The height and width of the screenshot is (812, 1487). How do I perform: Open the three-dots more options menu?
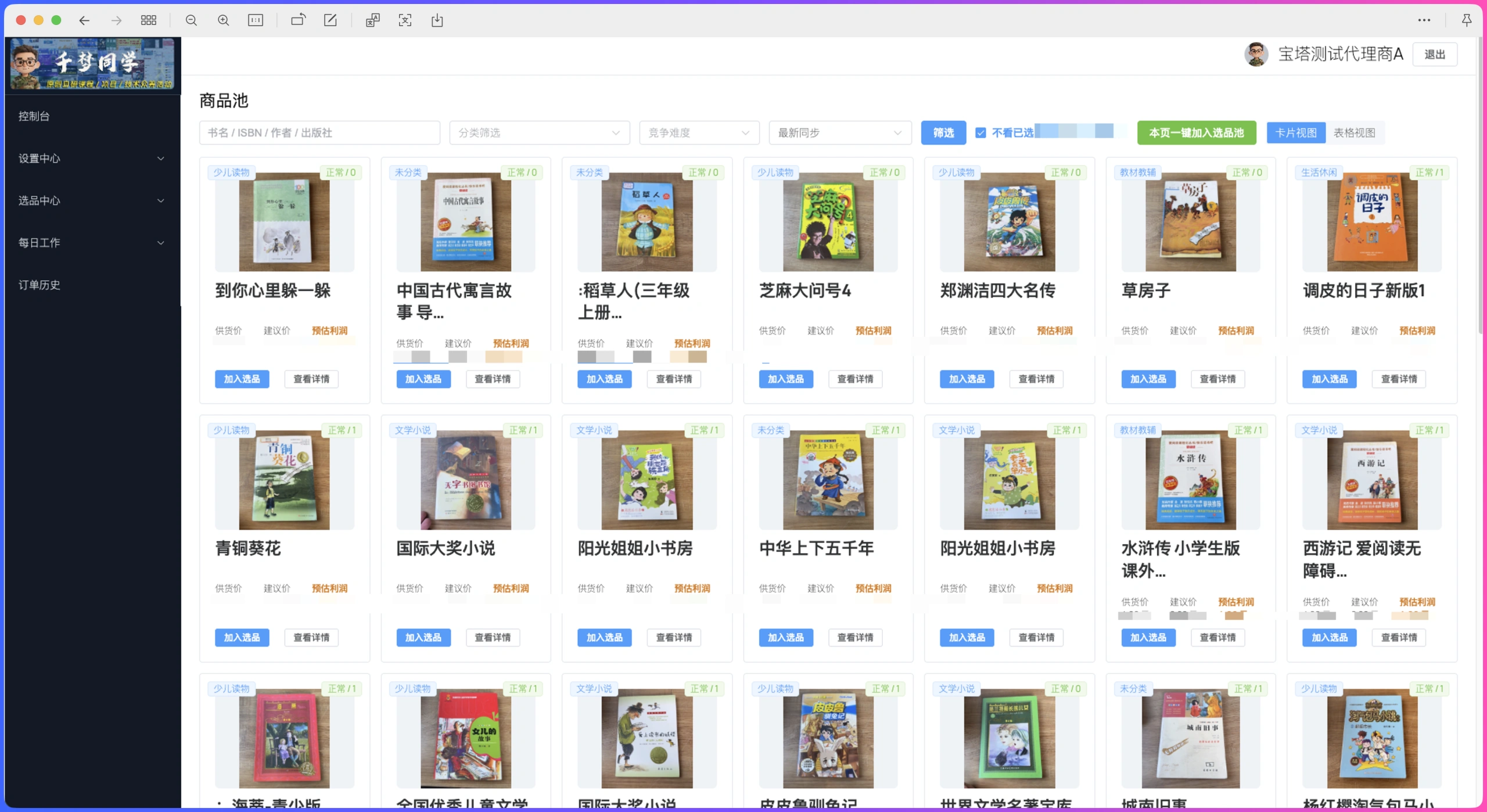coord(1424,20)
